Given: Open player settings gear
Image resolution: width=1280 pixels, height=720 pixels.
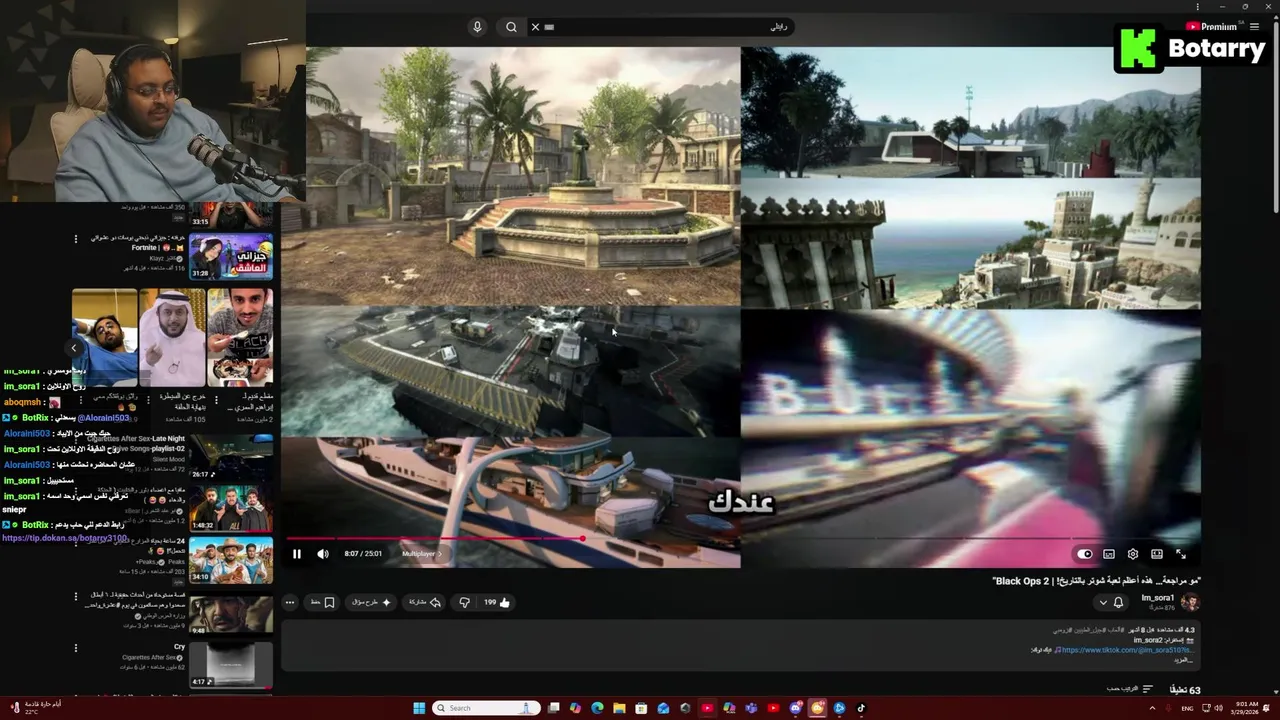Looking at the screenshot, I should (1133, 554).
